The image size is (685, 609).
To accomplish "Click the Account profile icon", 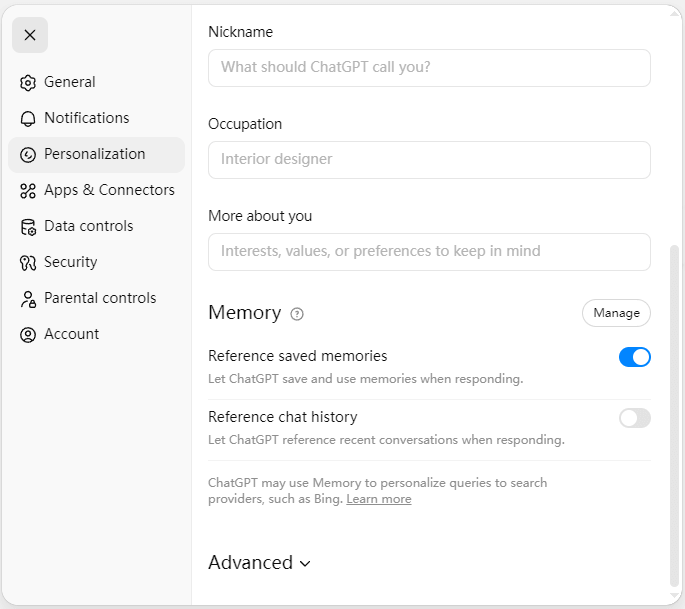I will tap(28, 335).
